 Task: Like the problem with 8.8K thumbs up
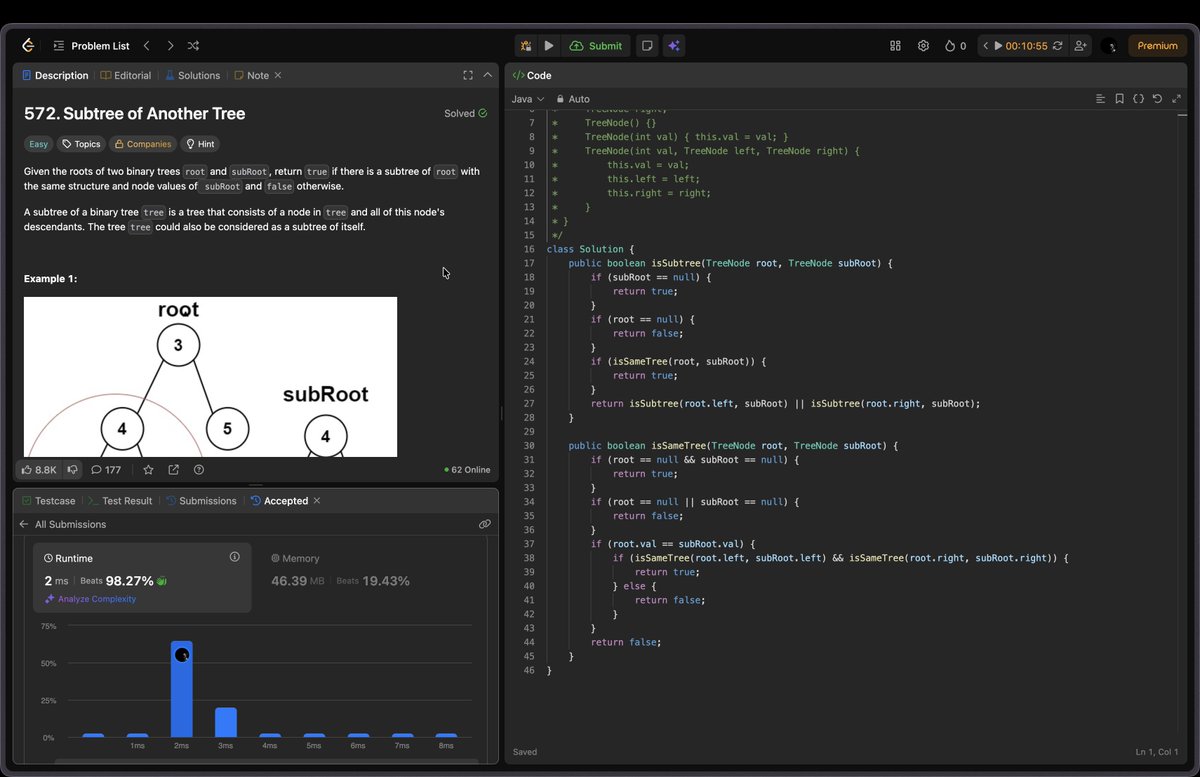[40, 469]
